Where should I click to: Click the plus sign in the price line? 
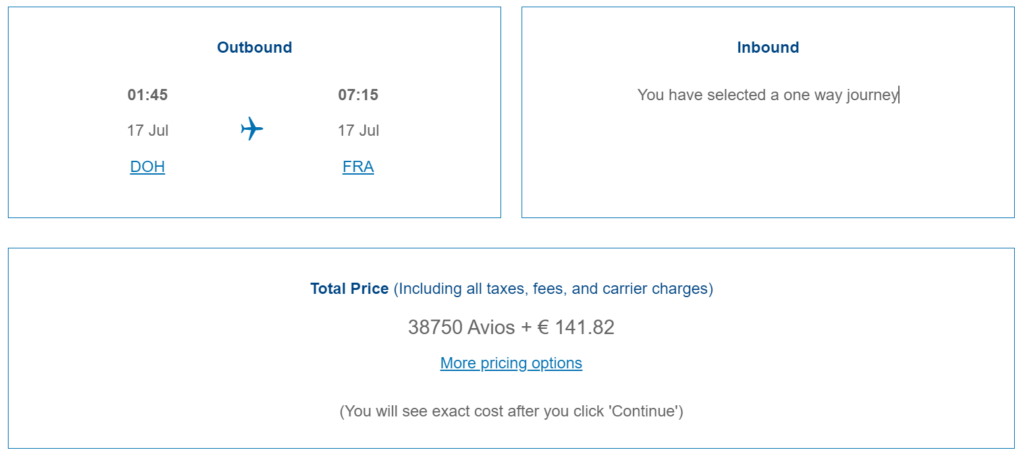point(527,327)
